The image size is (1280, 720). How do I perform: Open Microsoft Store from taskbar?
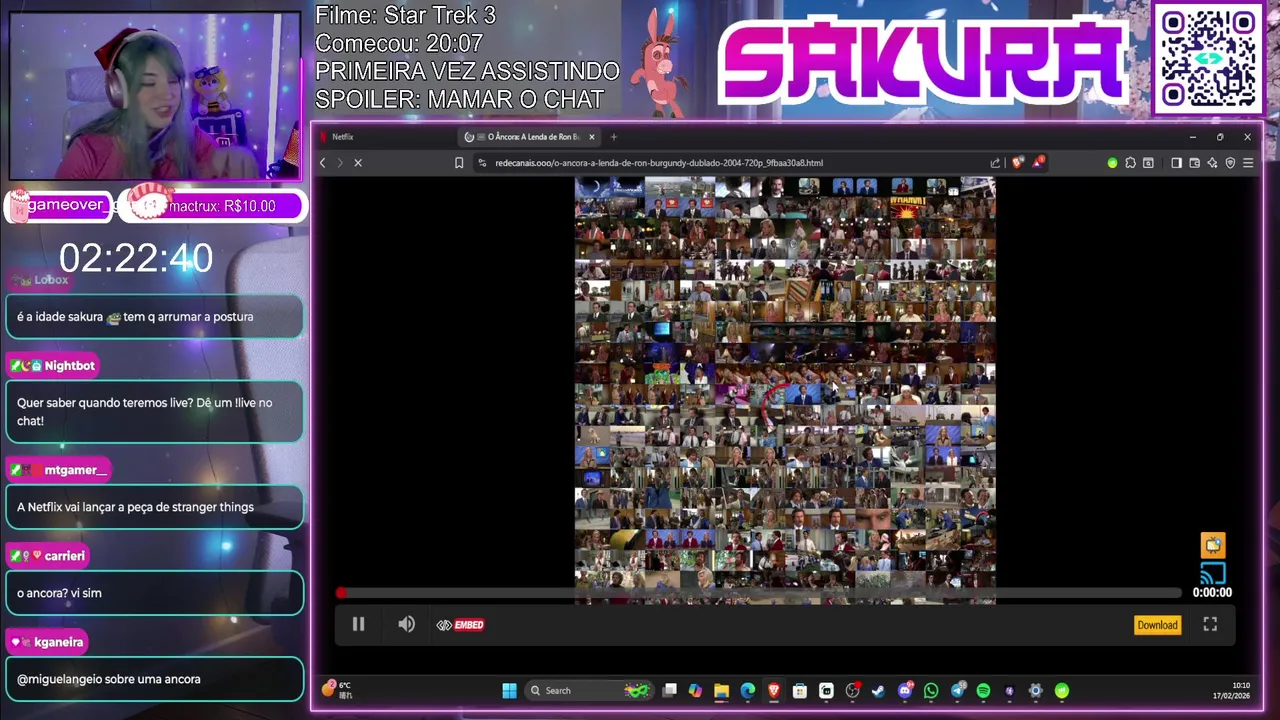pyautogui.click(x=799, y=690)
